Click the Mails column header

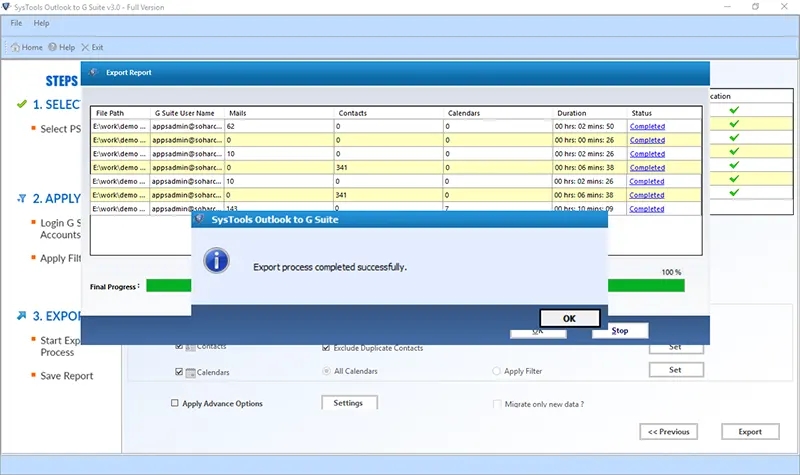pos(279,113)
